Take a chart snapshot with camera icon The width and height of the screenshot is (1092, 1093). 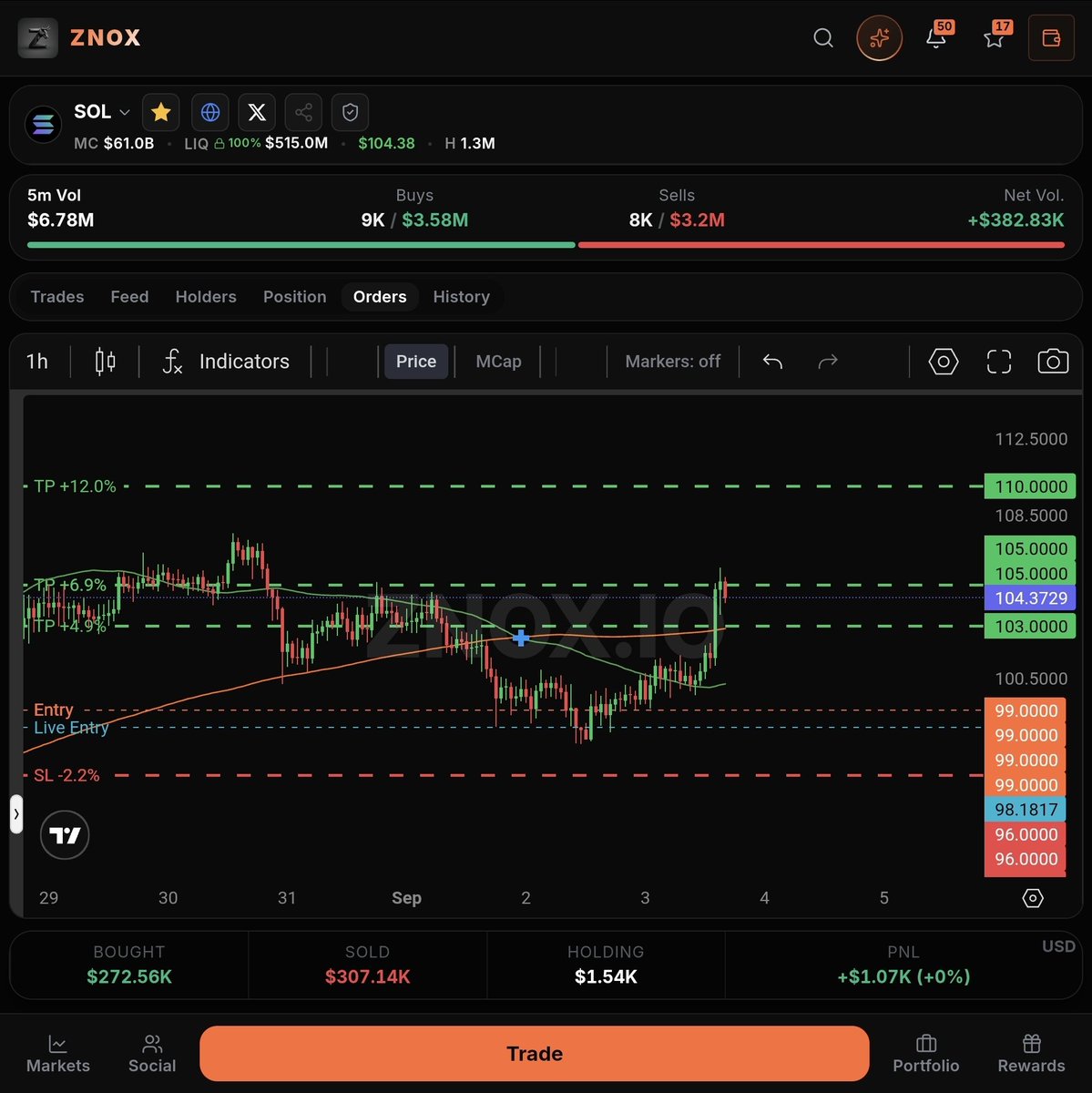1053,362
